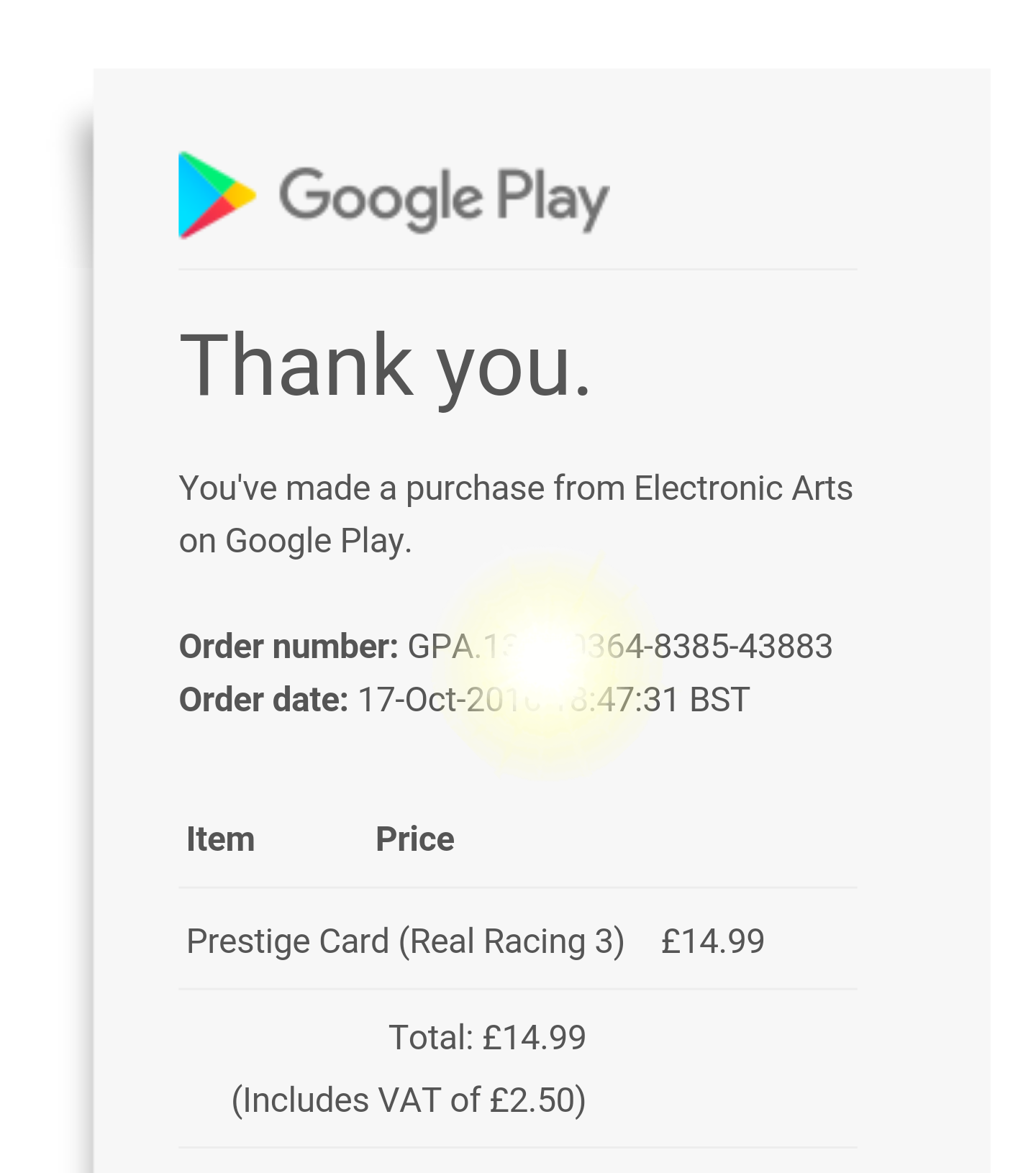Click the "GPA" order number prefix

click(440, 646)
